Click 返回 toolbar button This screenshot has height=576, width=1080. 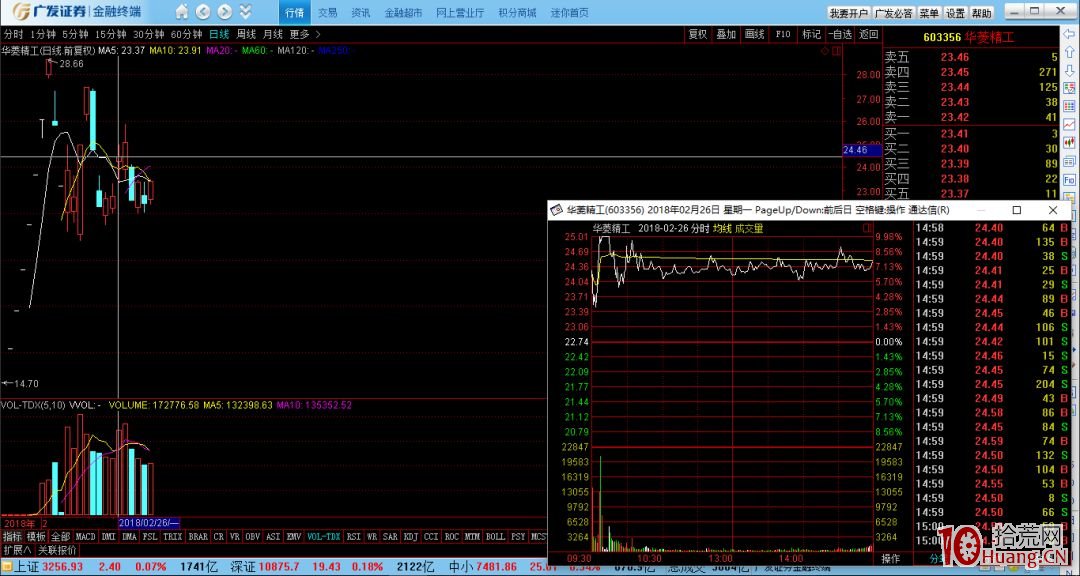(x=869, y=34)
